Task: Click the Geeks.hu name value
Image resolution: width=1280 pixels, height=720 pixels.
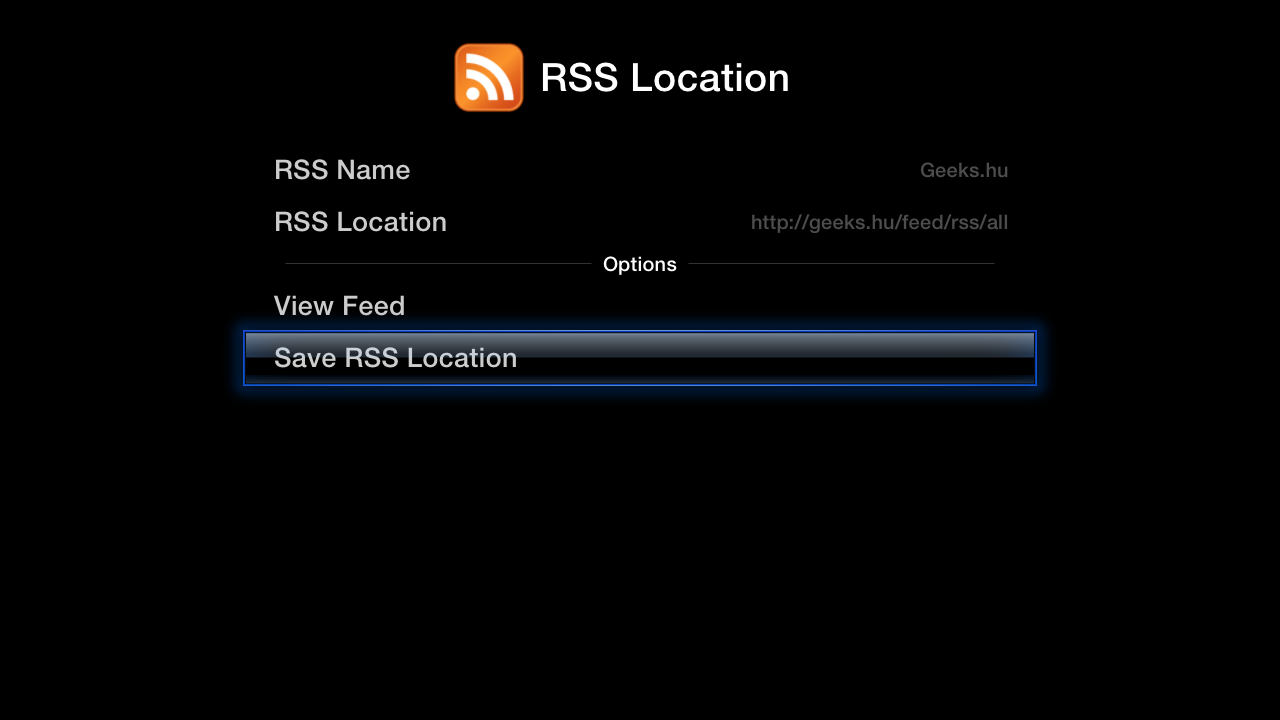Action: click(x=963, y=170)
